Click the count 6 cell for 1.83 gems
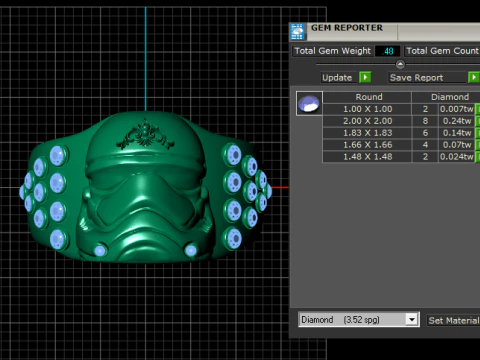Image resolution: width=480 pixels, height=360 pixels. [425, 133]
